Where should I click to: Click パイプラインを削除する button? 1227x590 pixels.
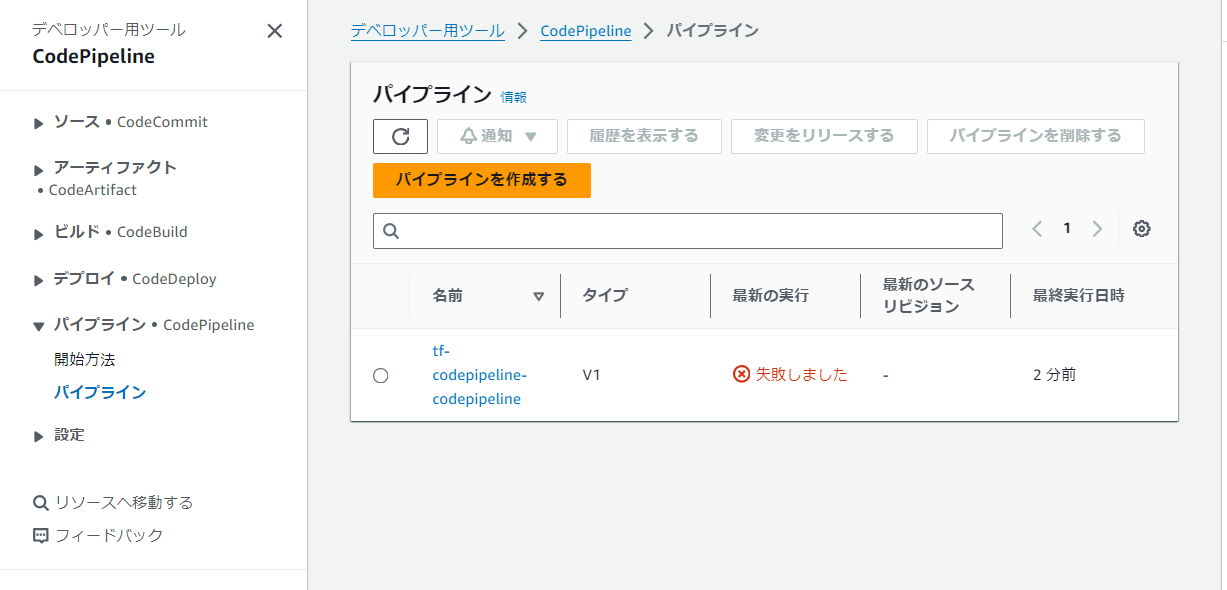point(1036,136)
